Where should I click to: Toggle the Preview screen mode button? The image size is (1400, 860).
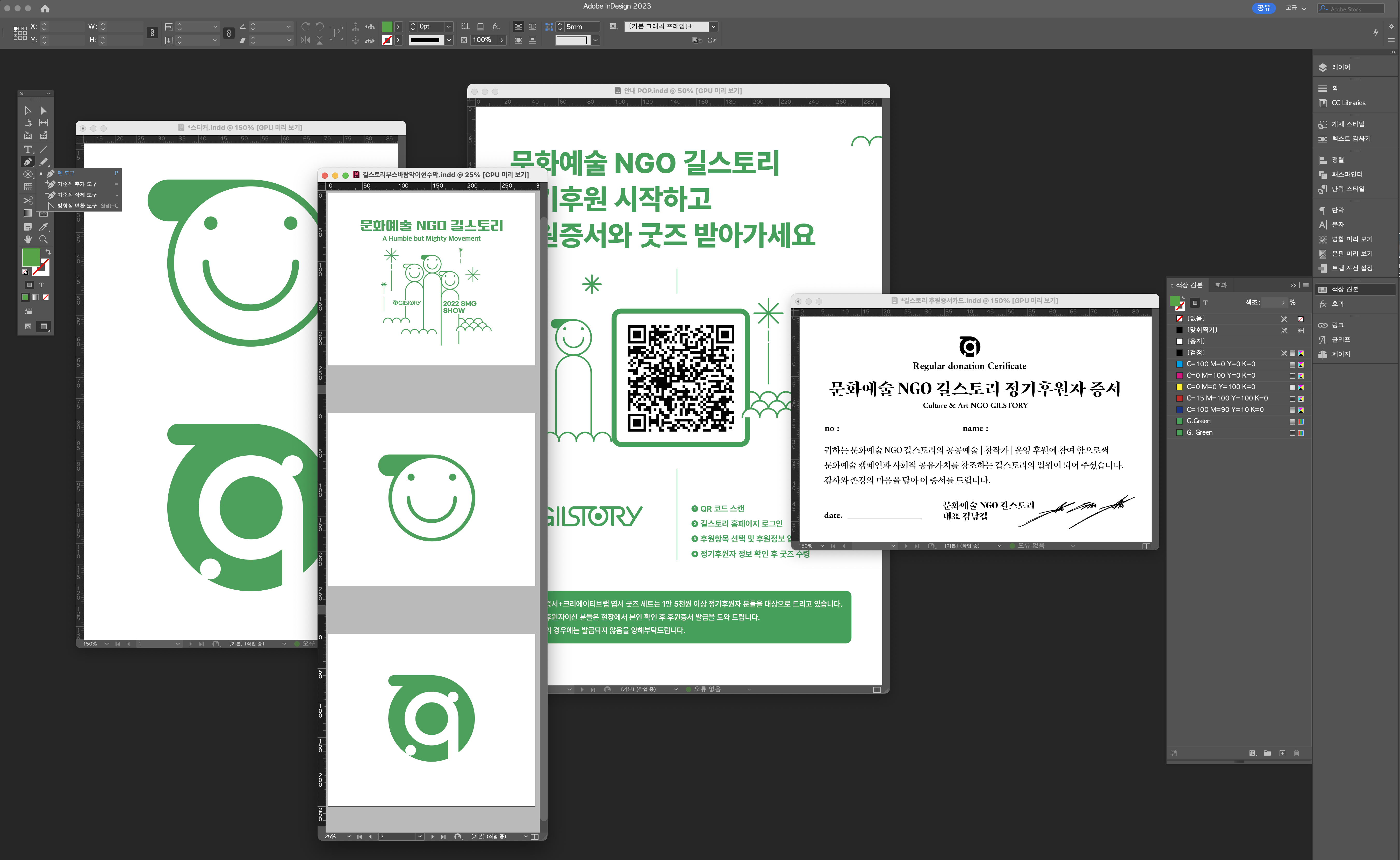click(43, 326)
